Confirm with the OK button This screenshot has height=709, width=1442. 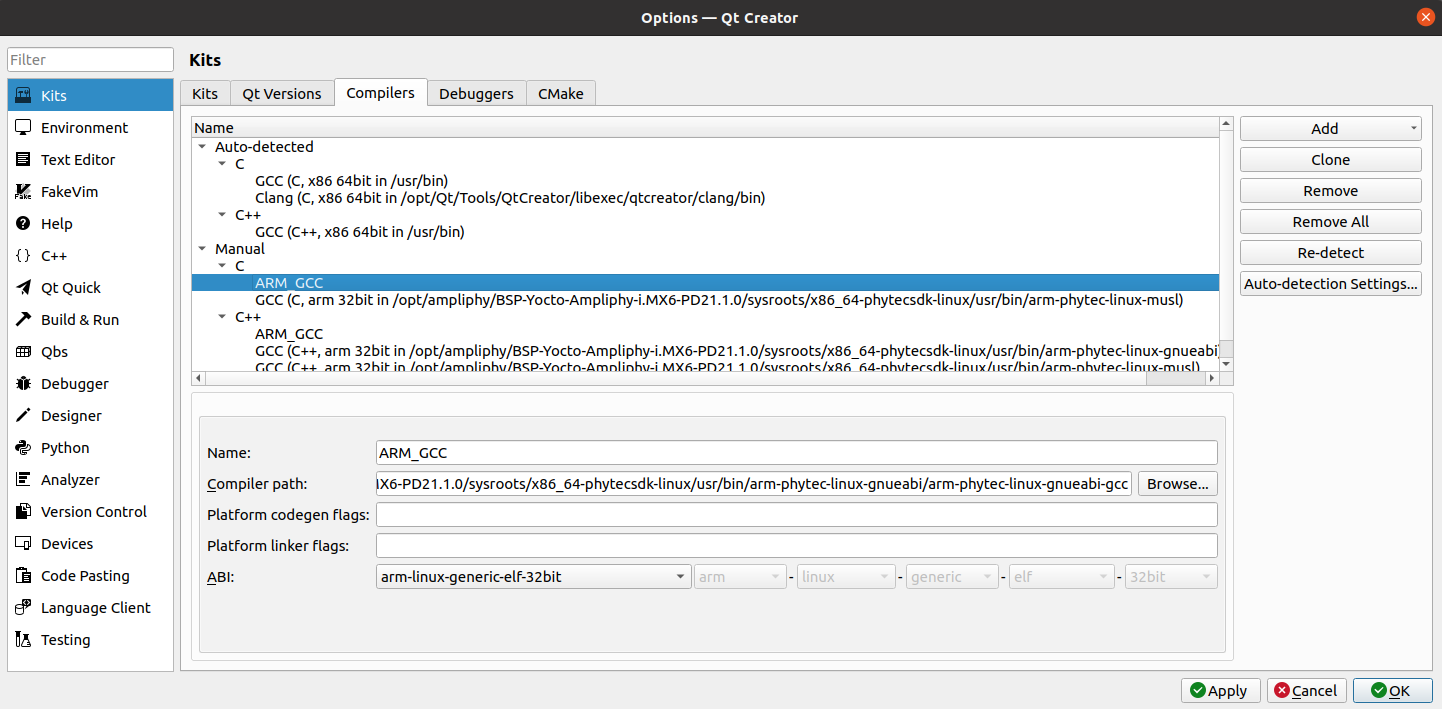click(1392, 691)
